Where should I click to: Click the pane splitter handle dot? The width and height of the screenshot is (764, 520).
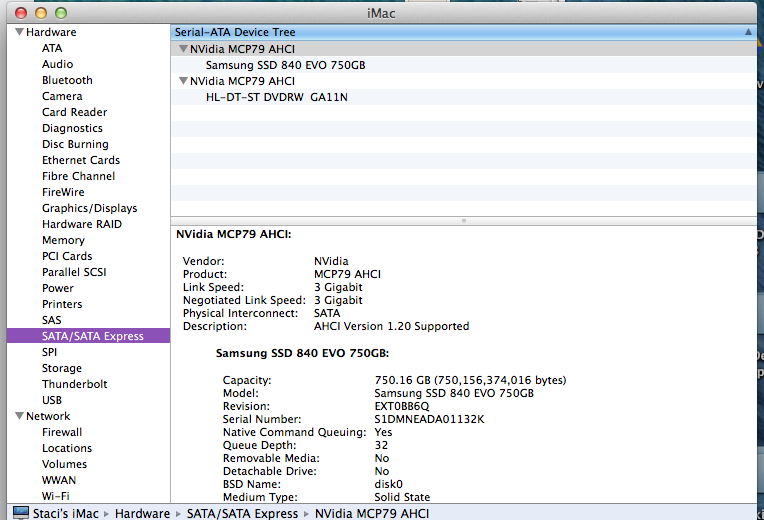point(464,221)
